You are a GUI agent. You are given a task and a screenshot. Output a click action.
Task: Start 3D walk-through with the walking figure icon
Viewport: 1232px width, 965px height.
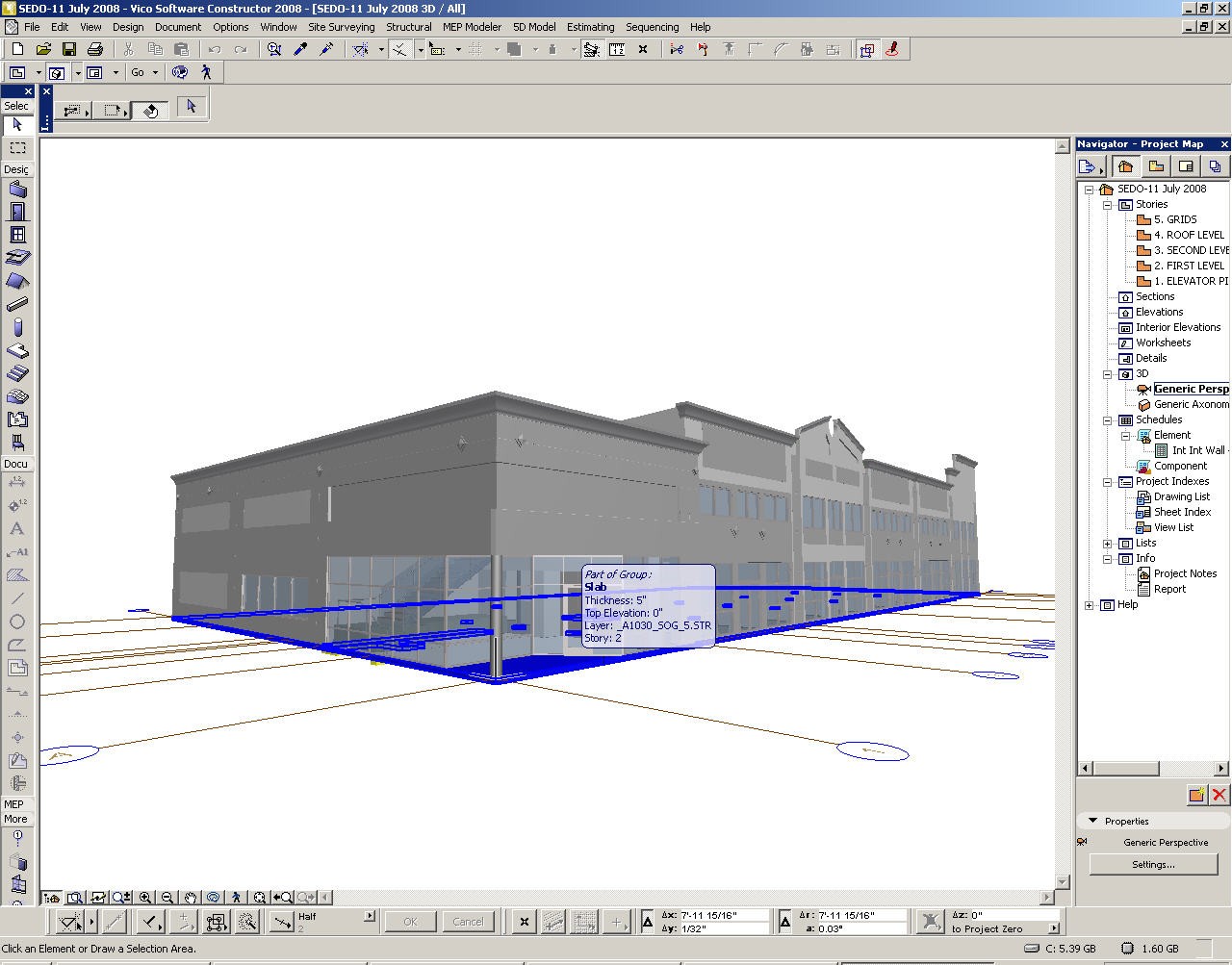[206, 72]
